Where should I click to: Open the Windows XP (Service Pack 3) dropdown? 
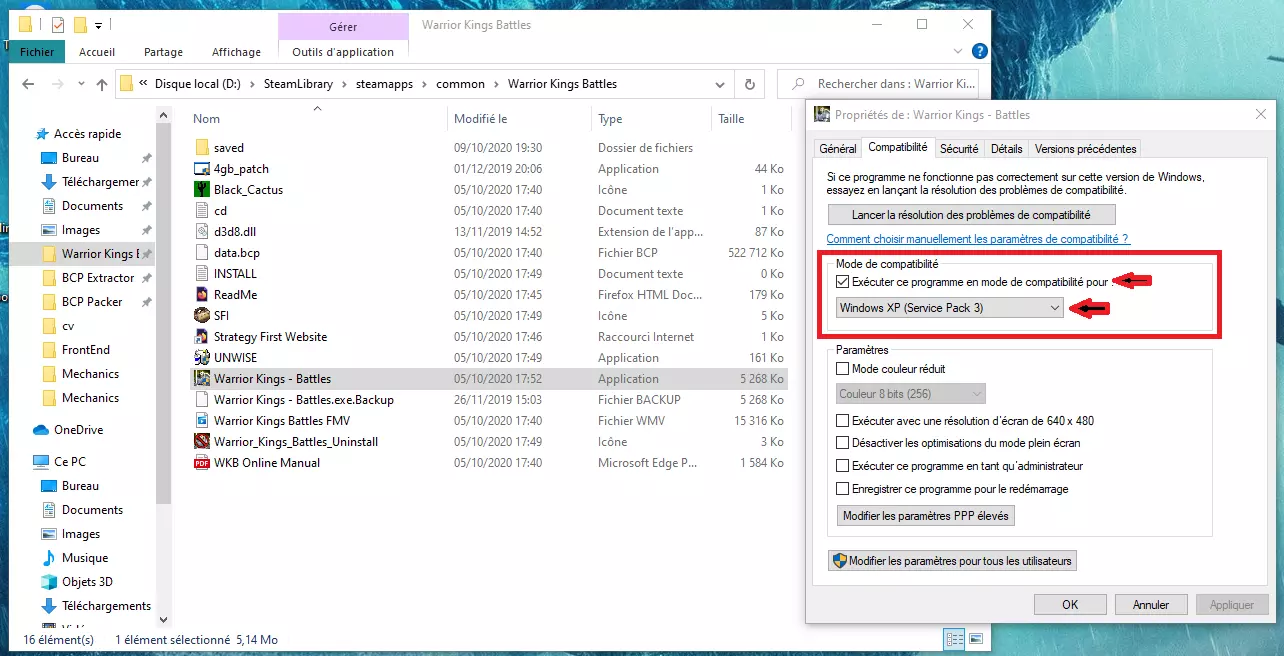949,308
